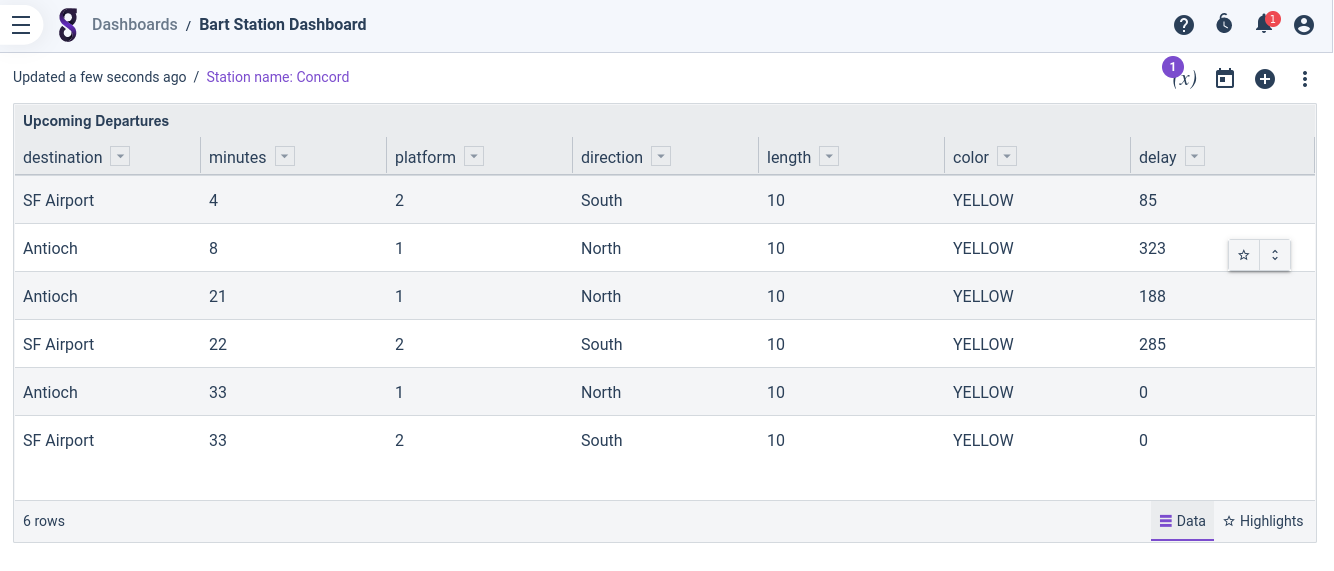The image size is (1334, 571).
Task: Go to the Dashboards breadcrumb link
Action: point(134,25)
